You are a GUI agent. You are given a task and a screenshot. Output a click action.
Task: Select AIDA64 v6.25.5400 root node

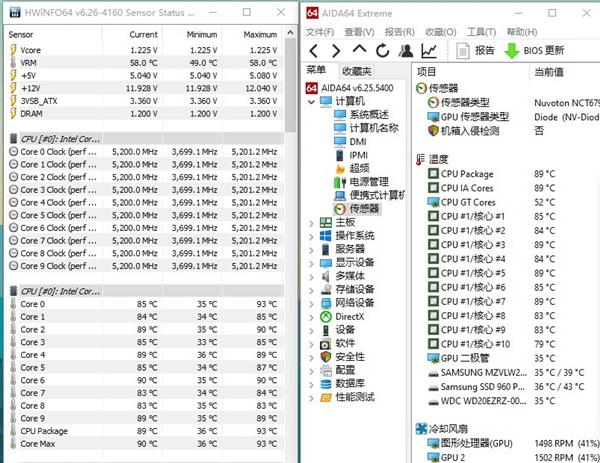(349, 88)
